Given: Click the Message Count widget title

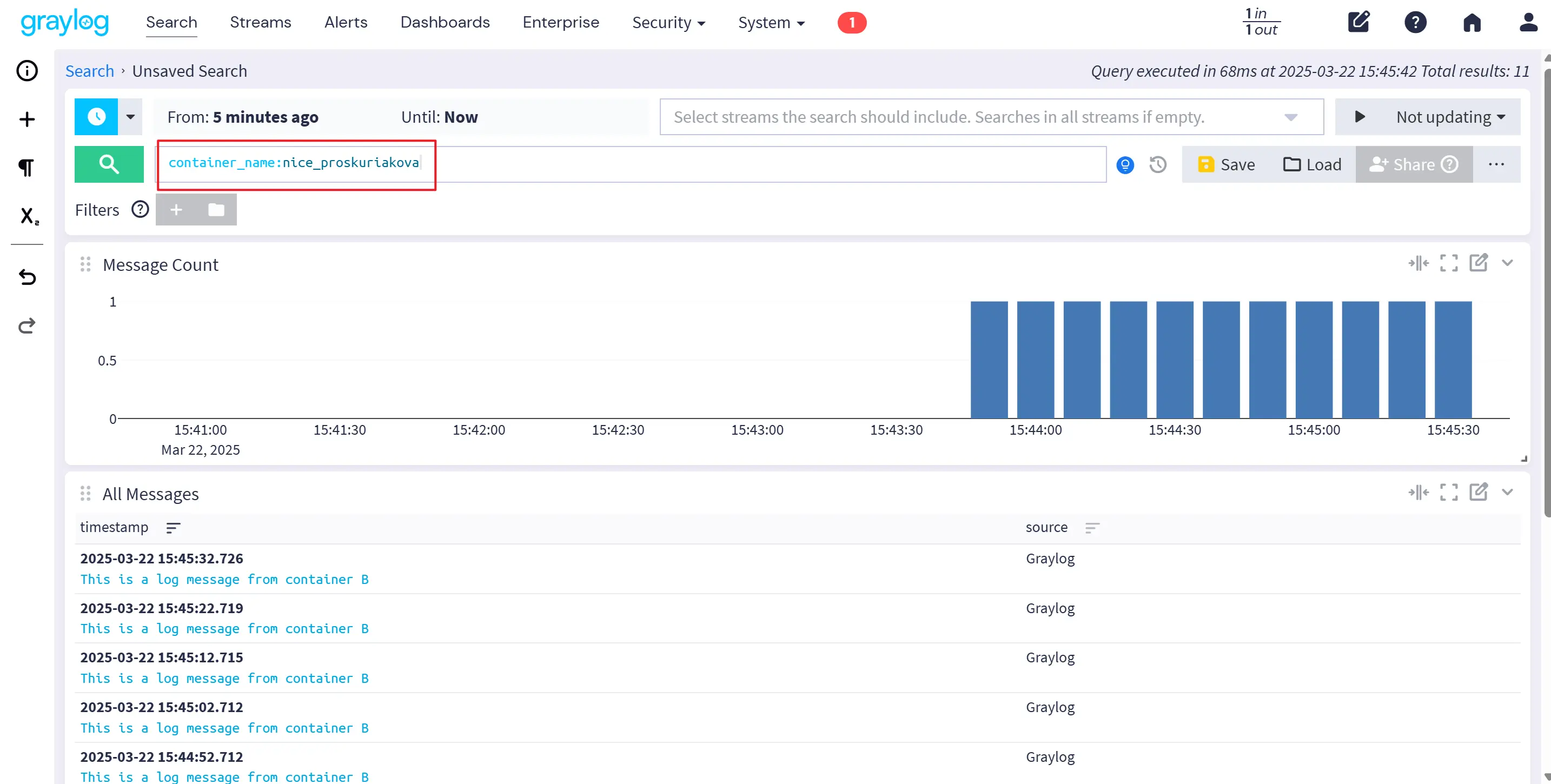Looking at the screenshot, I should click(x=160, y=265).
